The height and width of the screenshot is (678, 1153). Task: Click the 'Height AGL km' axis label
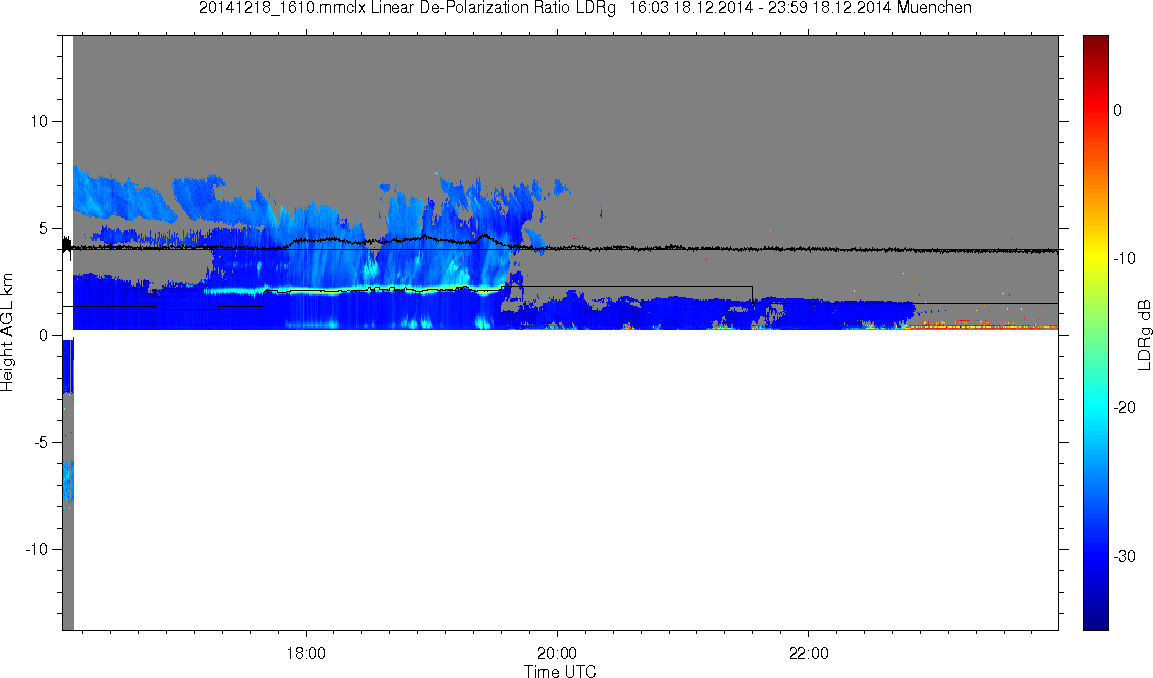[x=7, y=332]
